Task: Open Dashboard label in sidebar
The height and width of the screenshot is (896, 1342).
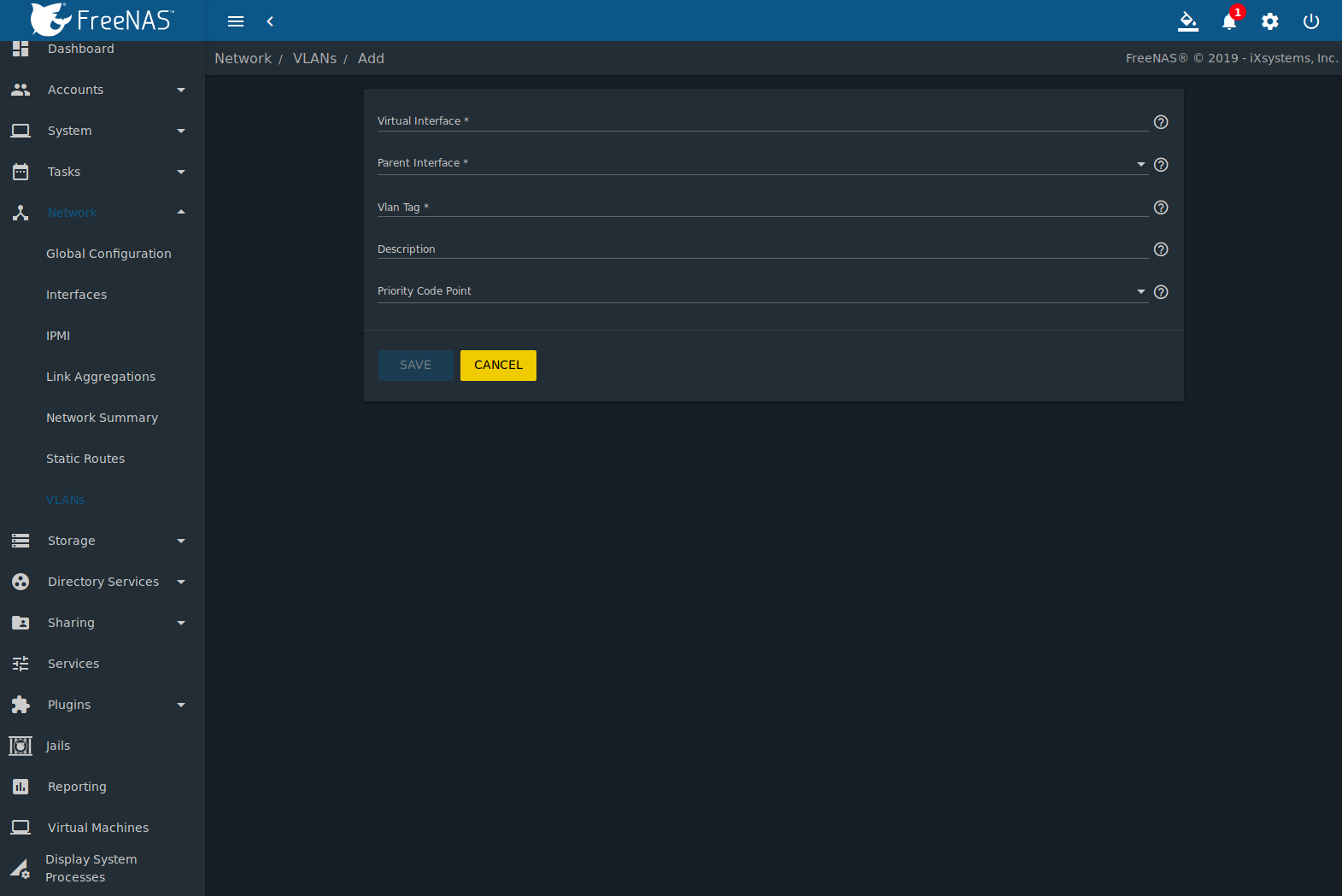Action: pos(81,49)
